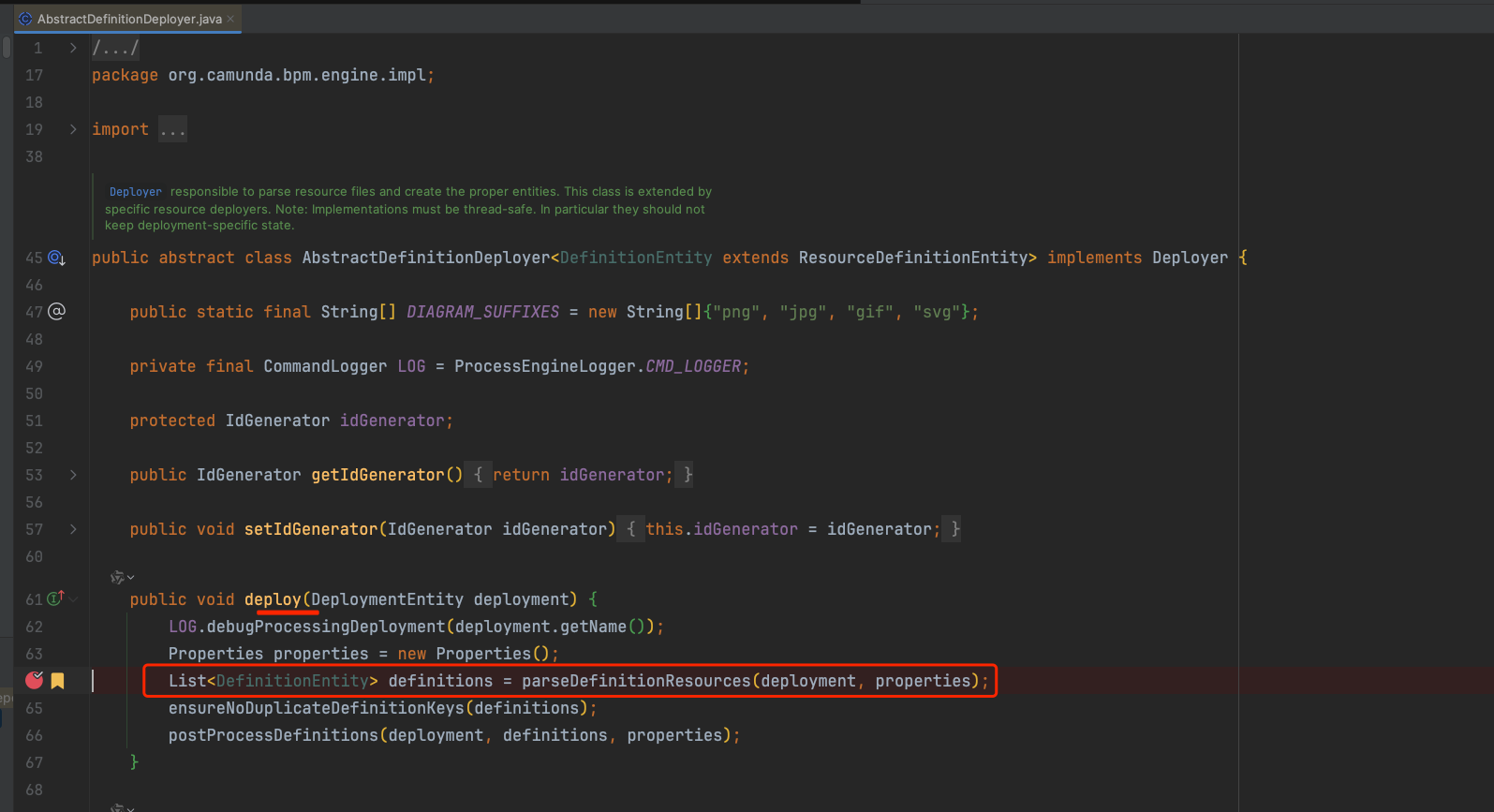Click the folded /.../ comment placeholder
This screenshot has width=1494, height=812.
pos(115,48)
